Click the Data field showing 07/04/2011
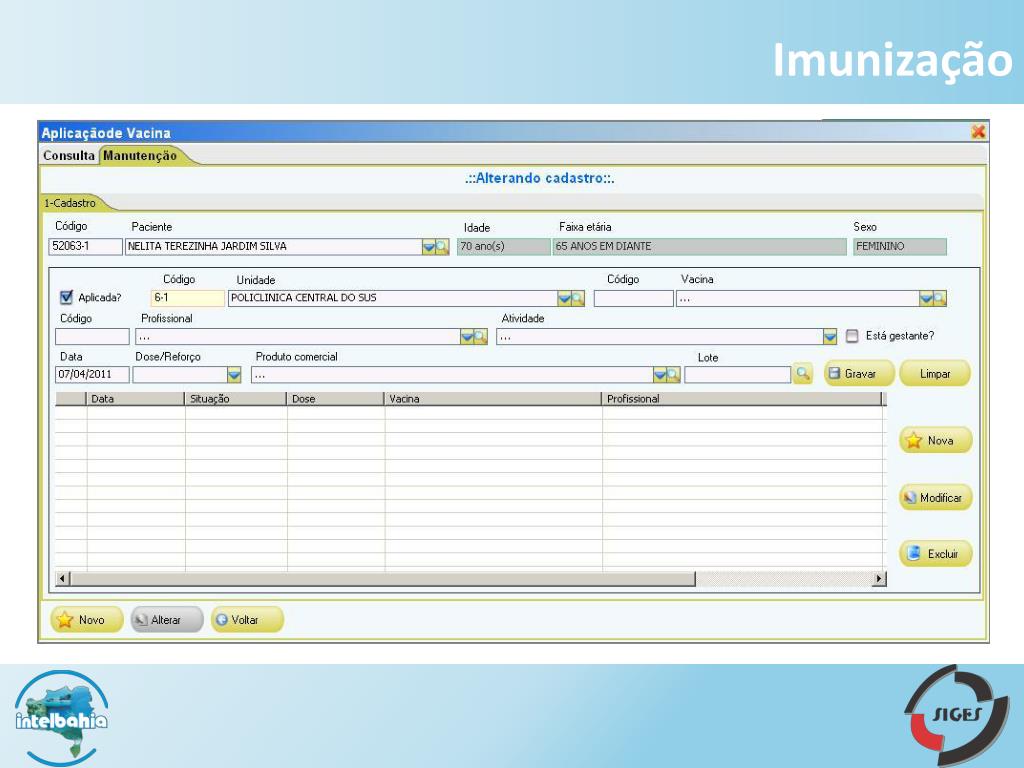The height and width of the screenshot is (768, 1024). click(x=91, y=375)
